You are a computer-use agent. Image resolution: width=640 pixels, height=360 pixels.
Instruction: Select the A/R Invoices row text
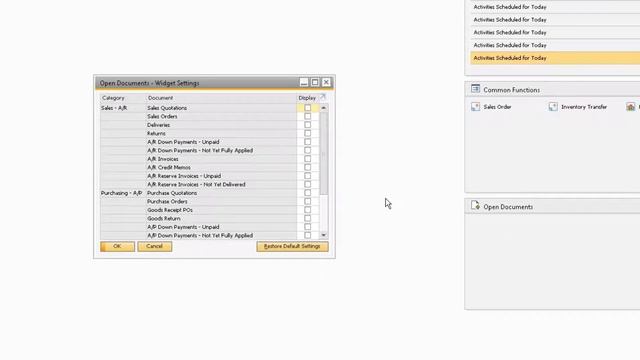[163, 159]
